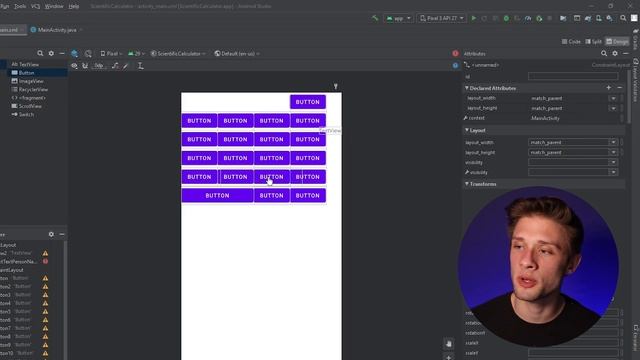Switch to the MainActivity.java tab
Viewport: 640px width, 360px height.
click(x=57, y=30)
